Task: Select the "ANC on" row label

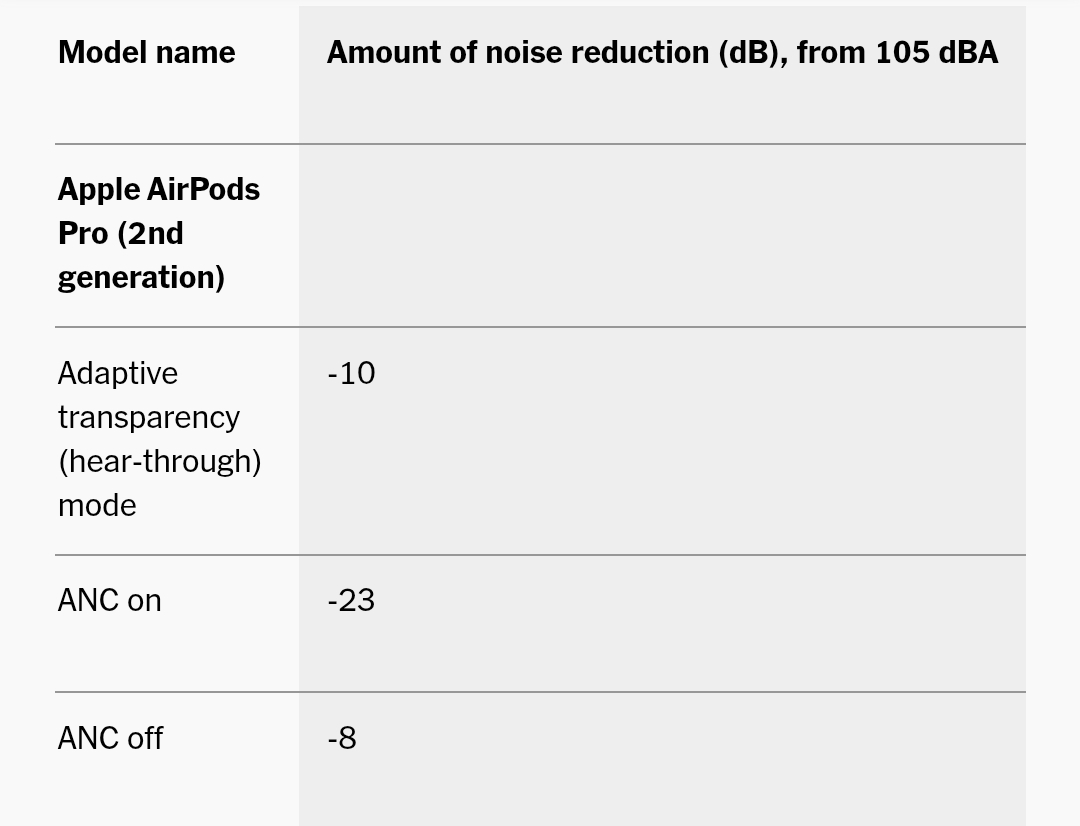Action: (x=110, y=600)
